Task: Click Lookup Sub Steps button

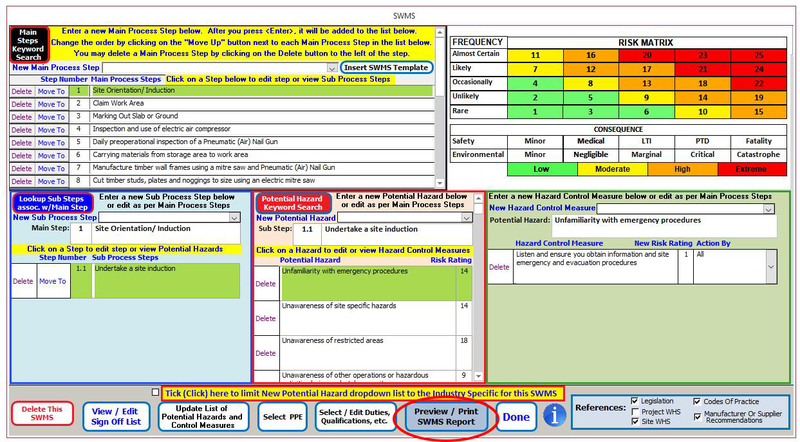Action: click(x=53, y=203)
